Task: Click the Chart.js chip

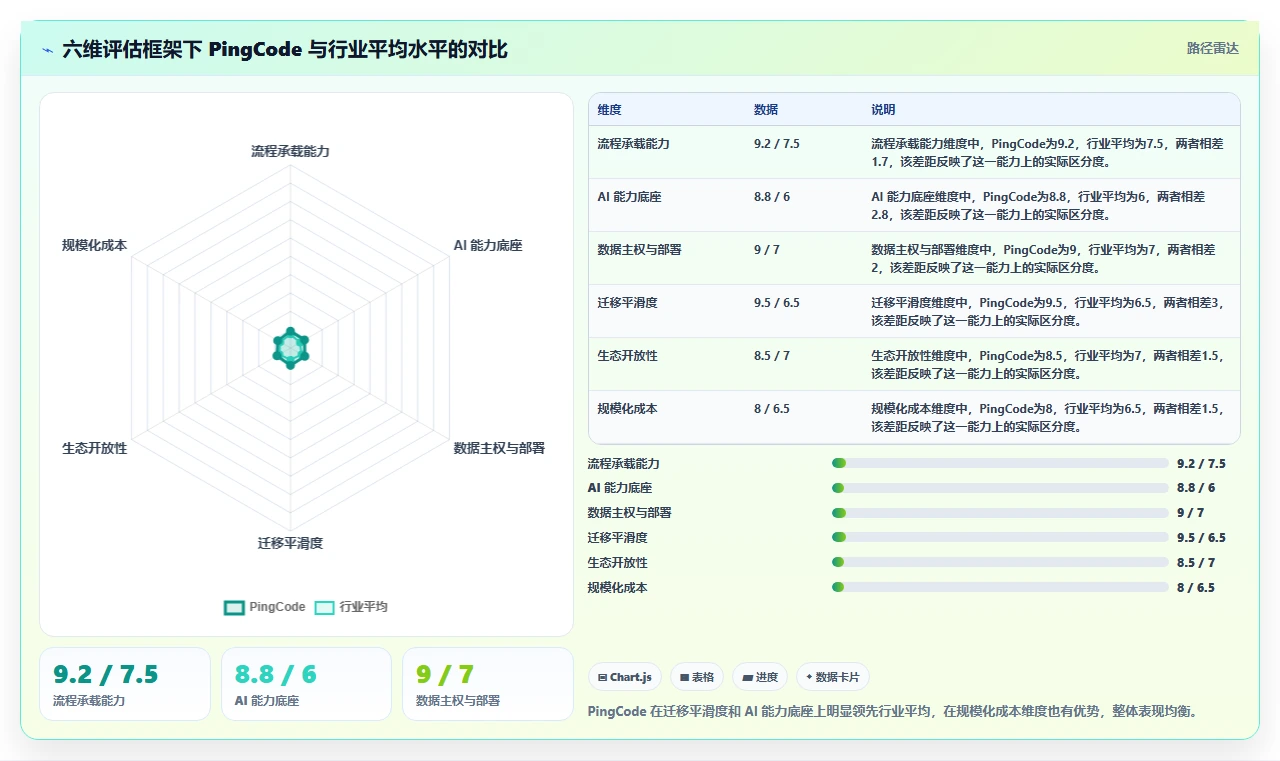Action: click(x=625, y=677)
